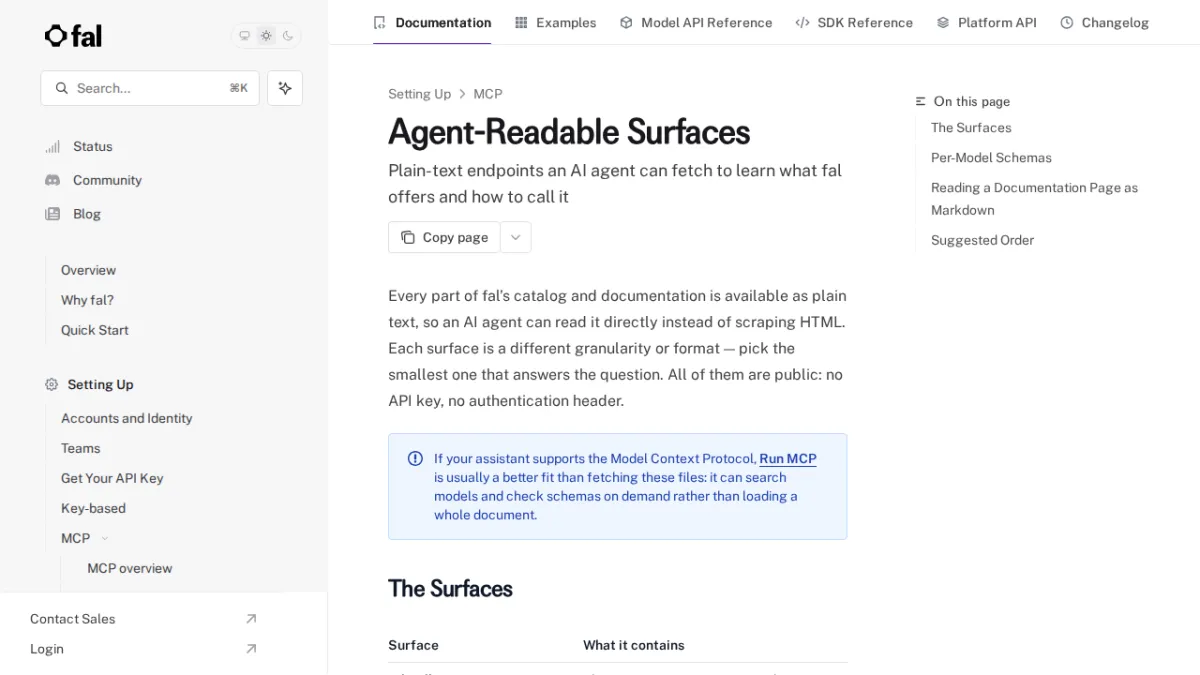Select the Model API Reference tab
Viewport: 1200px width, 675px height.
pyautogui.click(x=696, y=22)
